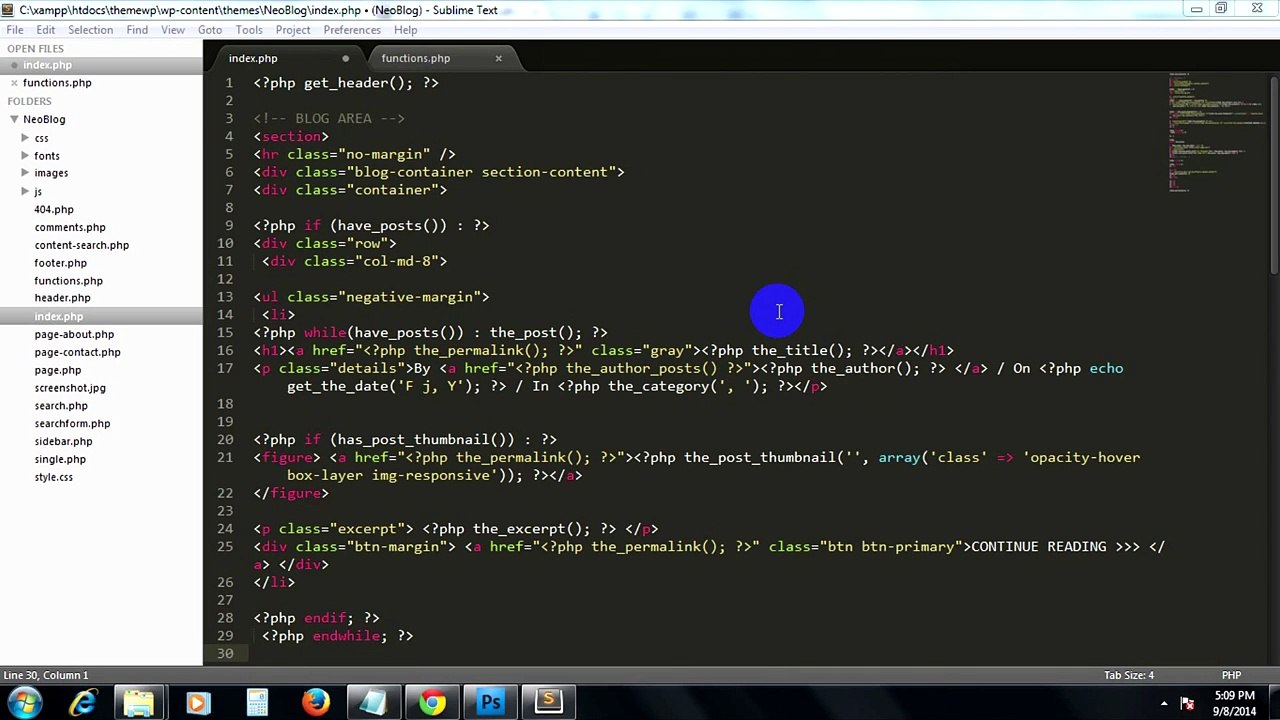The image size is (1280, 720).
Task: Open page.php in the sidebar
Action: [58, 370]
